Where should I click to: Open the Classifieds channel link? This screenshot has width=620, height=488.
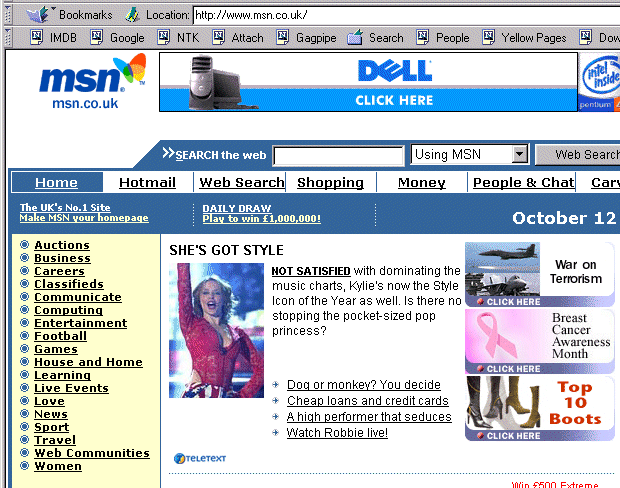[x=69, y=284]
